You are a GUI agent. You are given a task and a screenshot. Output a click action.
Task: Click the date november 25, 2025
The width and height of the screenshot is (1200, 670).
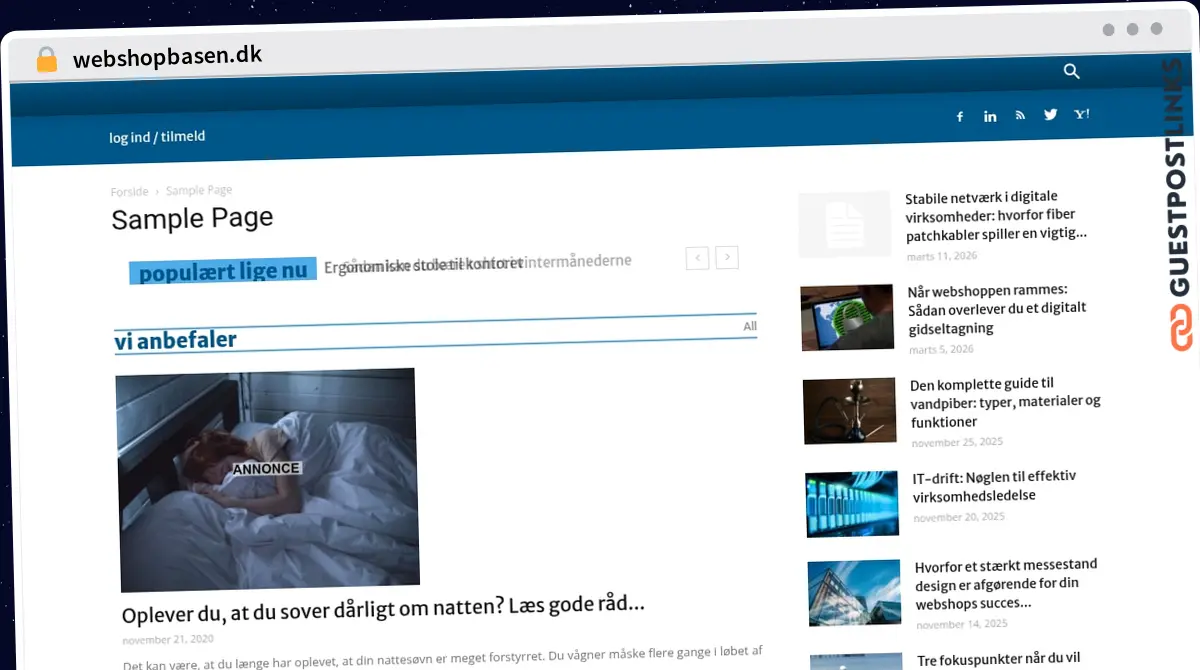point(957,442)
